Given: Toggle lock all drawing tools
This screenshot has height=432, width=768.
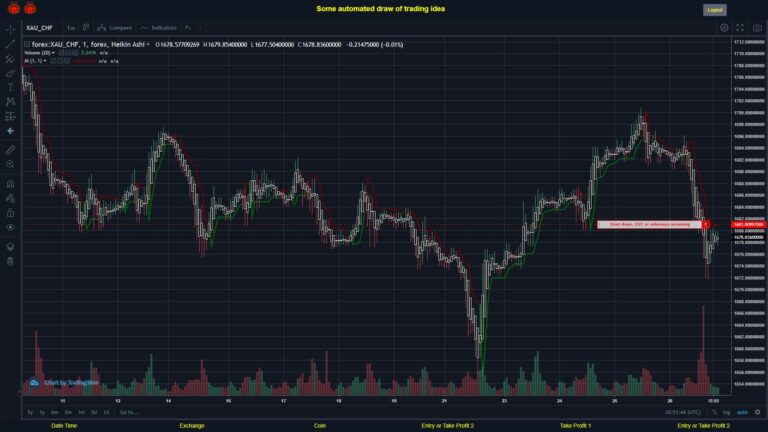Looking at the screenshot, I should pos(10,213).
